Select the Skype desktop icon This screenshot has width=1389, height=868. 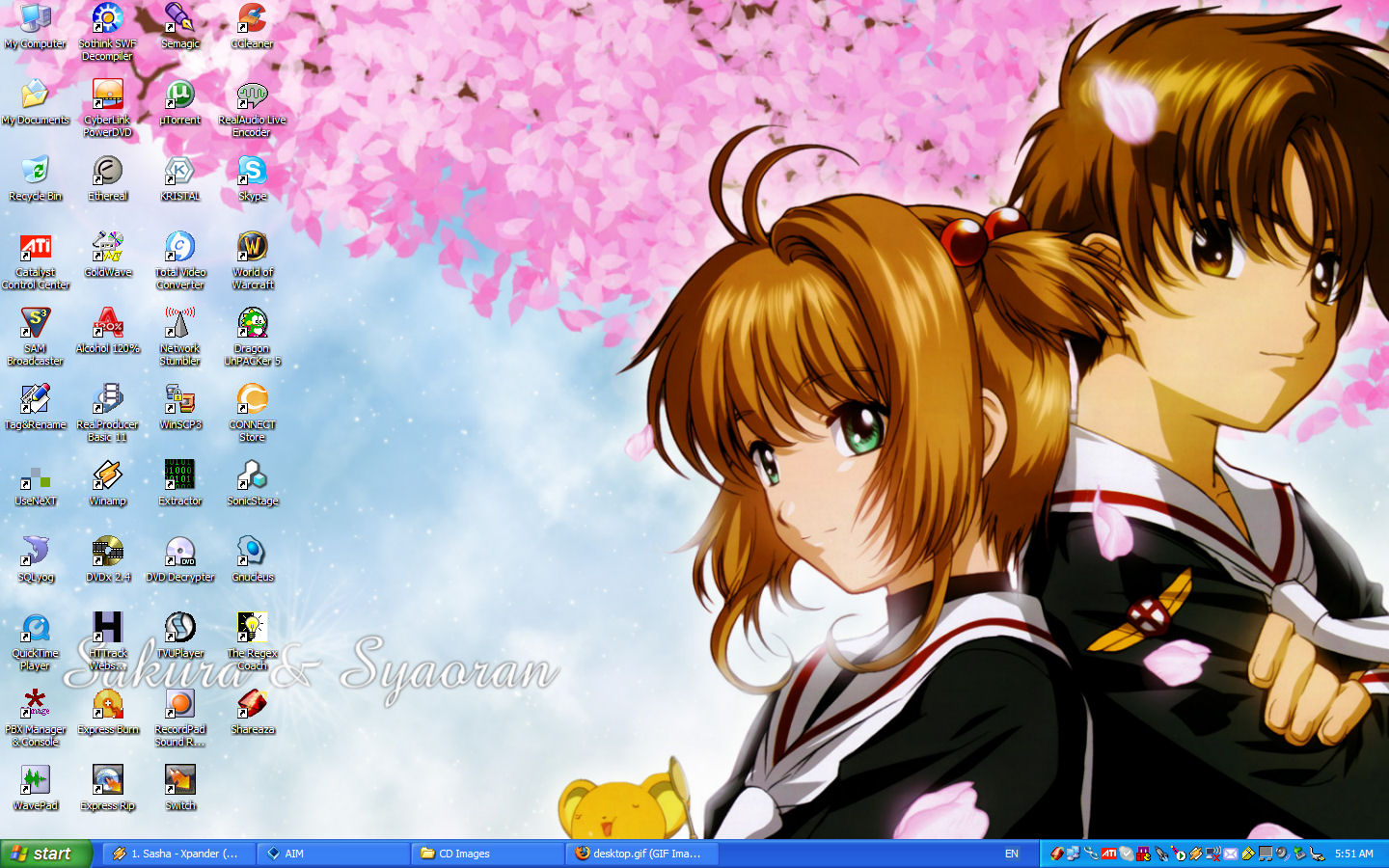coord(252,172)
